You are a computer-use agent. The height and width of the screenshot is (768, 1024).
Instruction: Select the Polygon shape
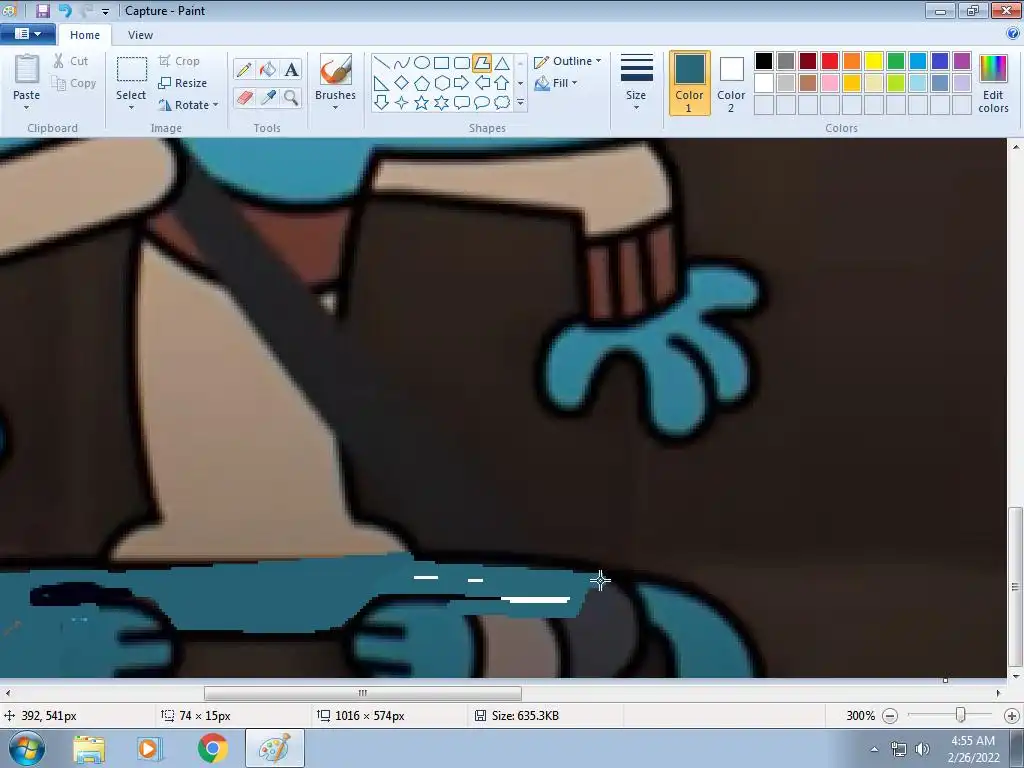[x=482, y=63]
